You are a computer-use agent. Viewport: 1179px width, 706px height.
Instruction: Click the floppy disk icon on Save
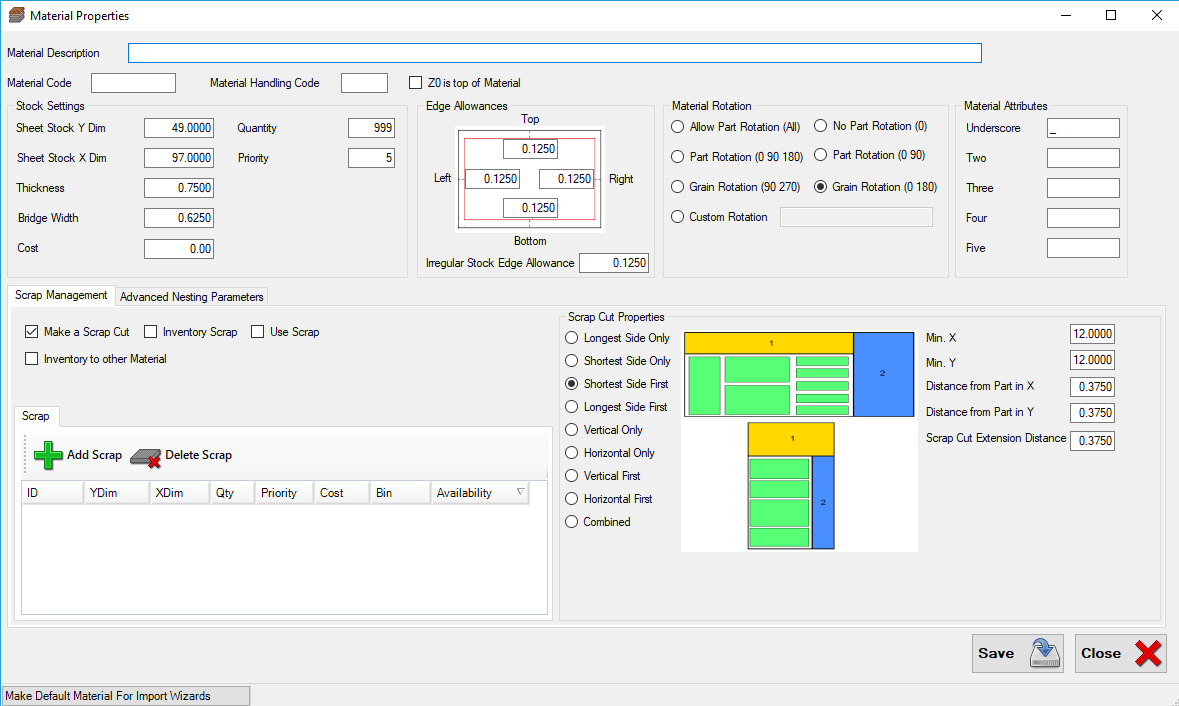1043,653
